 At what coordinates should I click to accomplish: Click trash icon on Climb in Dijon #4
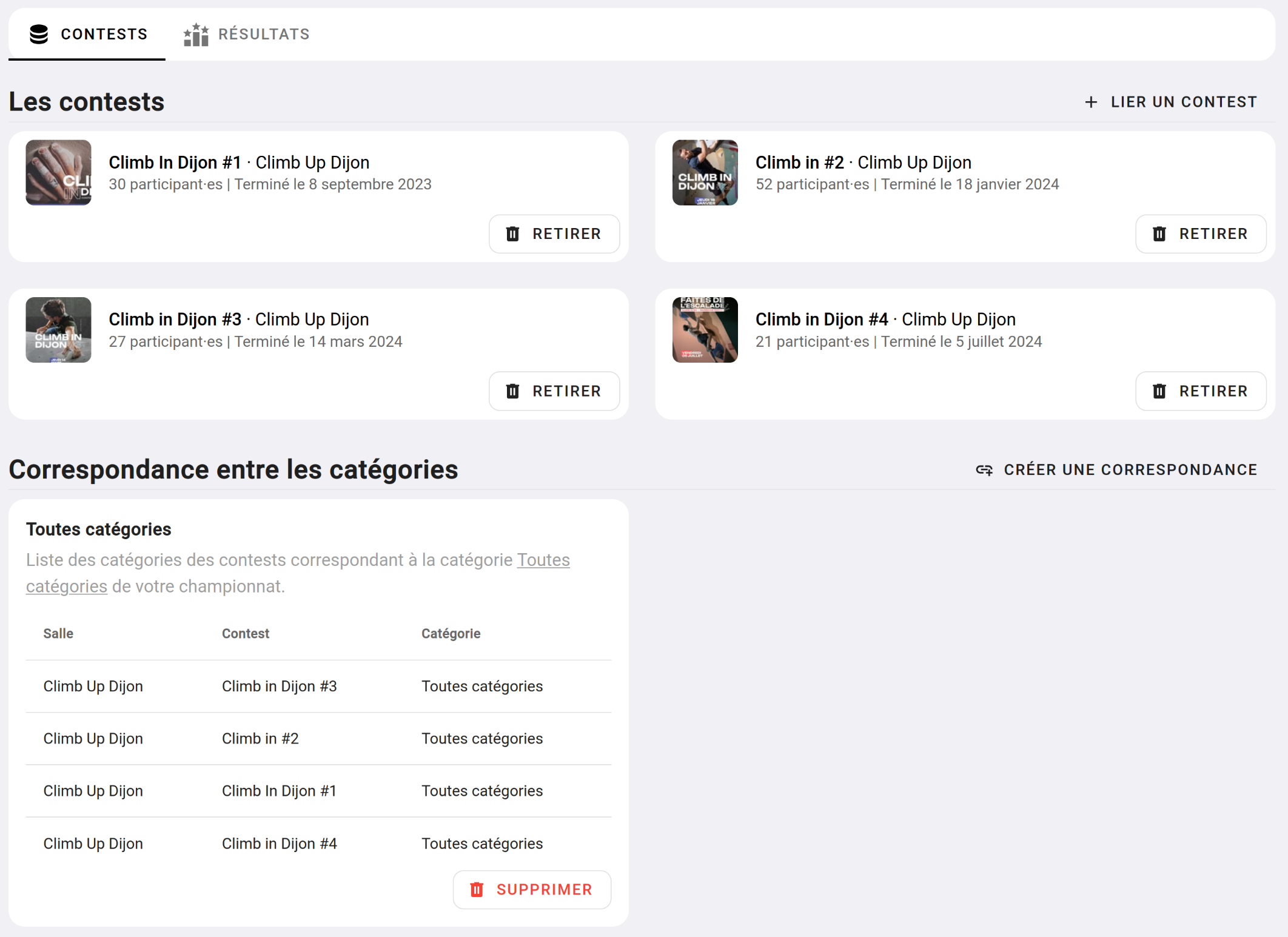coord(1159,391)
